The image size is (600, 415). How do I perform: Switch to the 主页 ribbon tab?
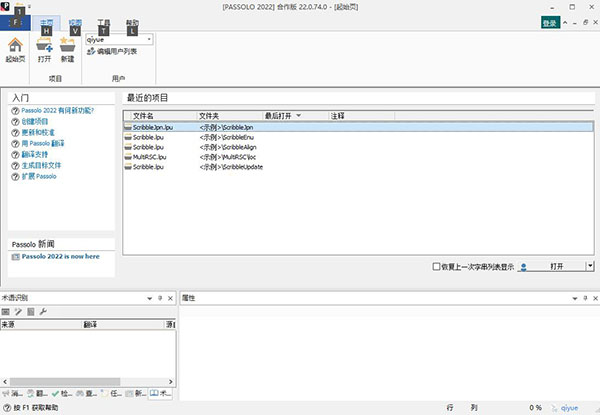(46, 23)
